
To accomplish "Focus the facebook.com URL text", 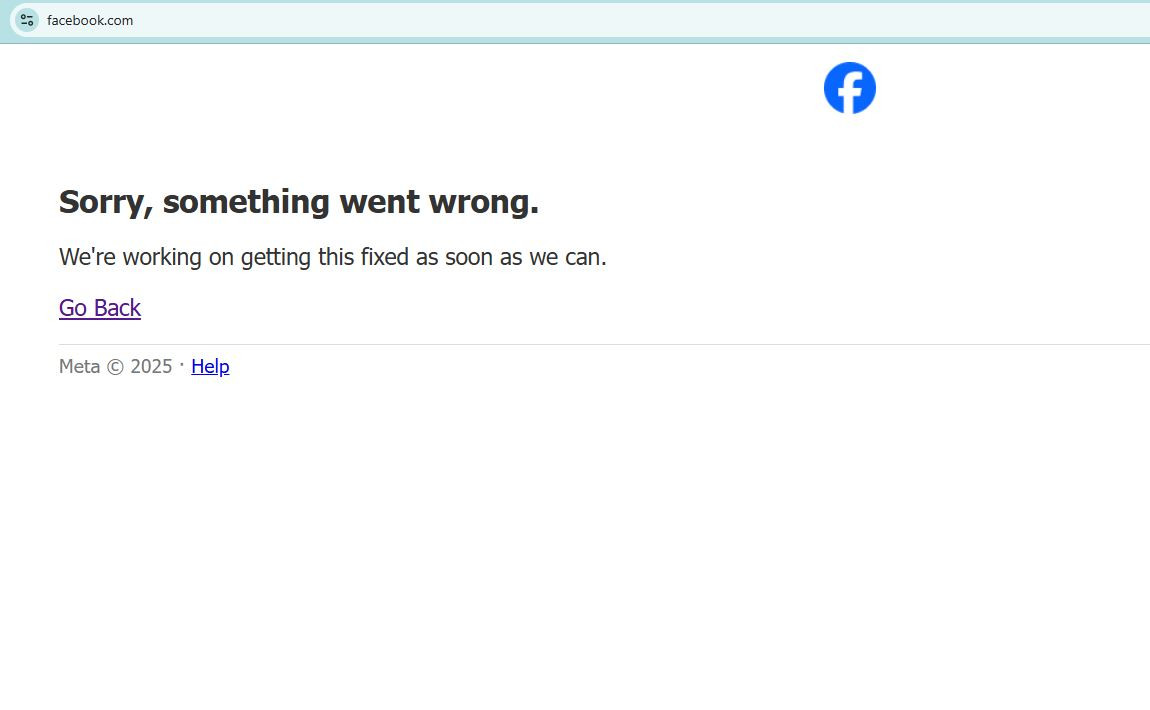I will pos(90,20).
